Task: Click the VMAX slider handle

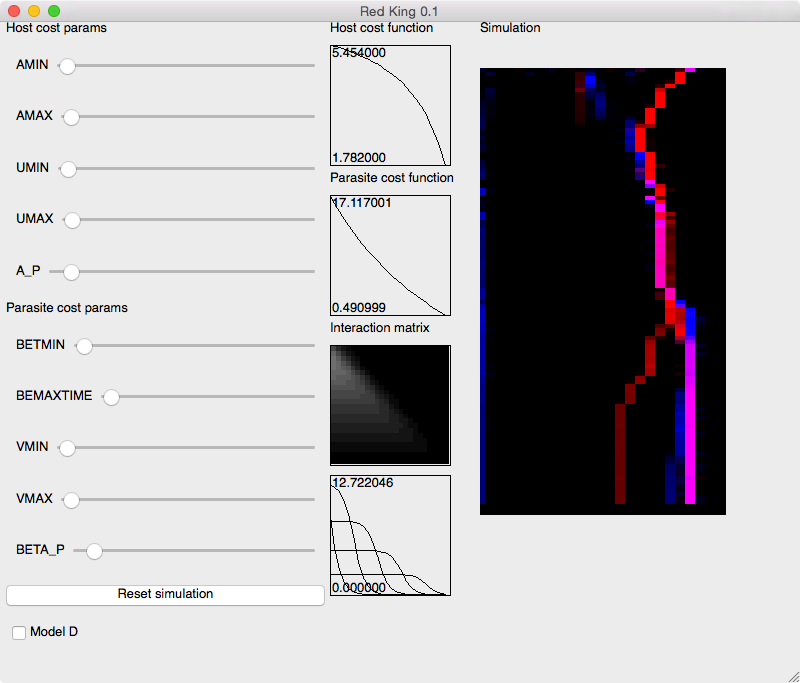Action: click(x=70, y=499)
